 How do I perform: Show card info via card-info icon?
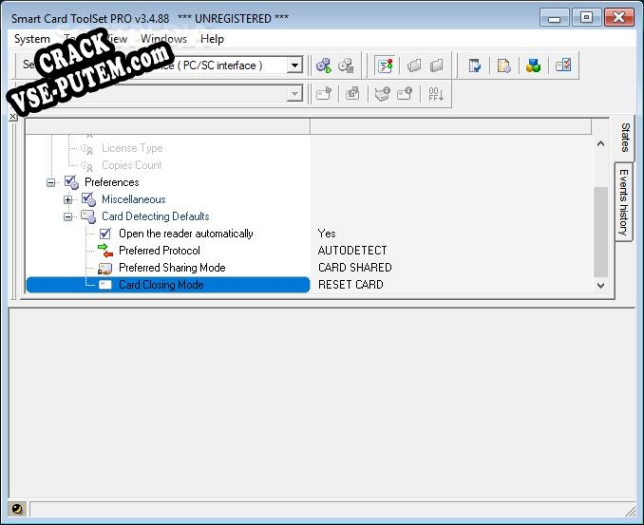click(405, 94)
